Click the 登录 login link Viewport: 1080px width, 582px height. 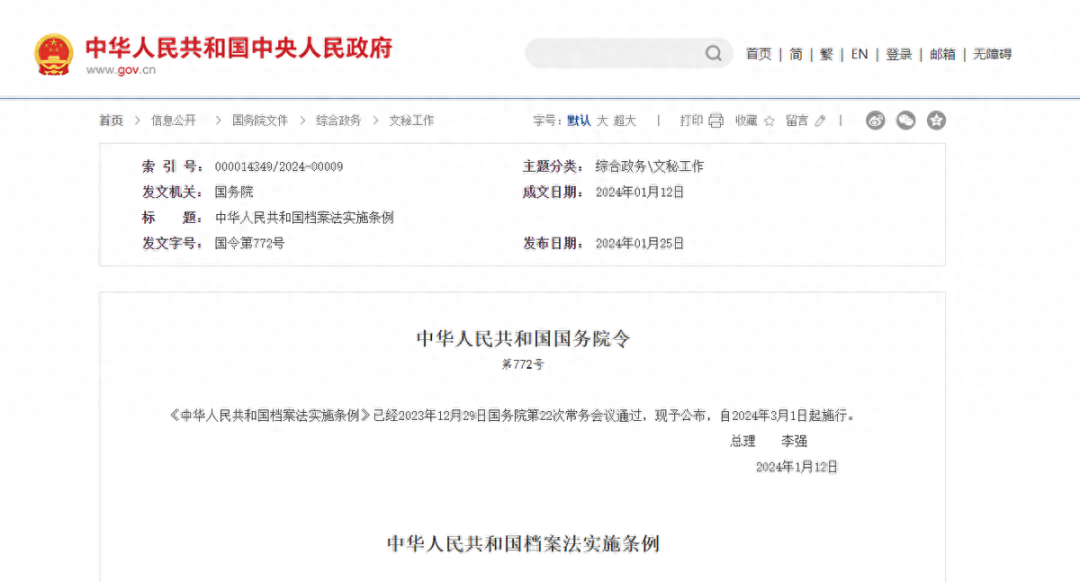coord(899,54)
